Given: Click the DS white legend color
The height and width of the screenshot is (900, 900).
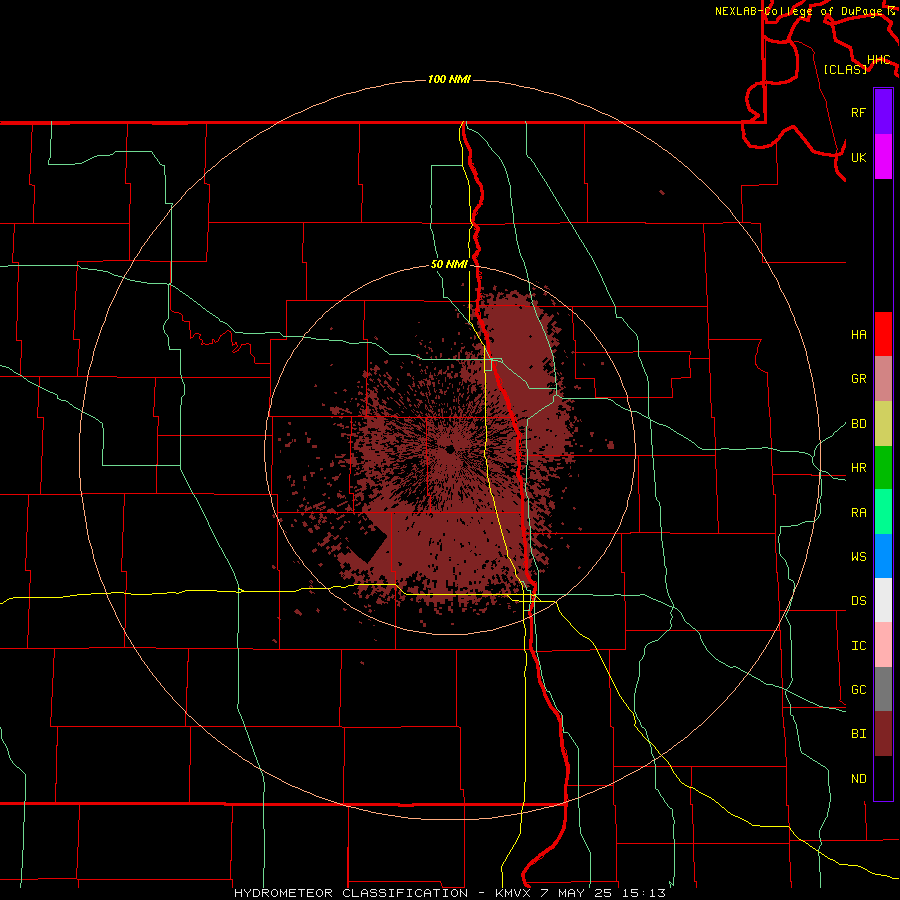Looking at the screenshot, I should coord(883,600).
